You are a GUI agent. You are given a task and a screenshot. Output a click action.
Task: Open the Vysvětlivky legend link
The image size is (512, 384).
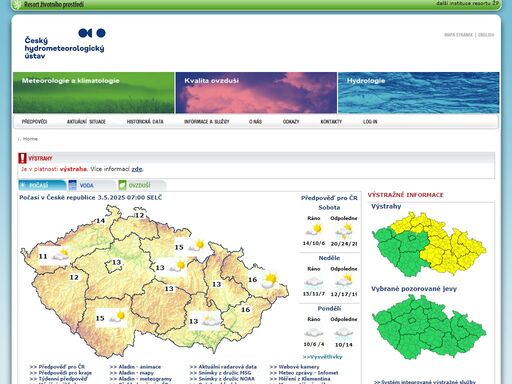[323, 357]
